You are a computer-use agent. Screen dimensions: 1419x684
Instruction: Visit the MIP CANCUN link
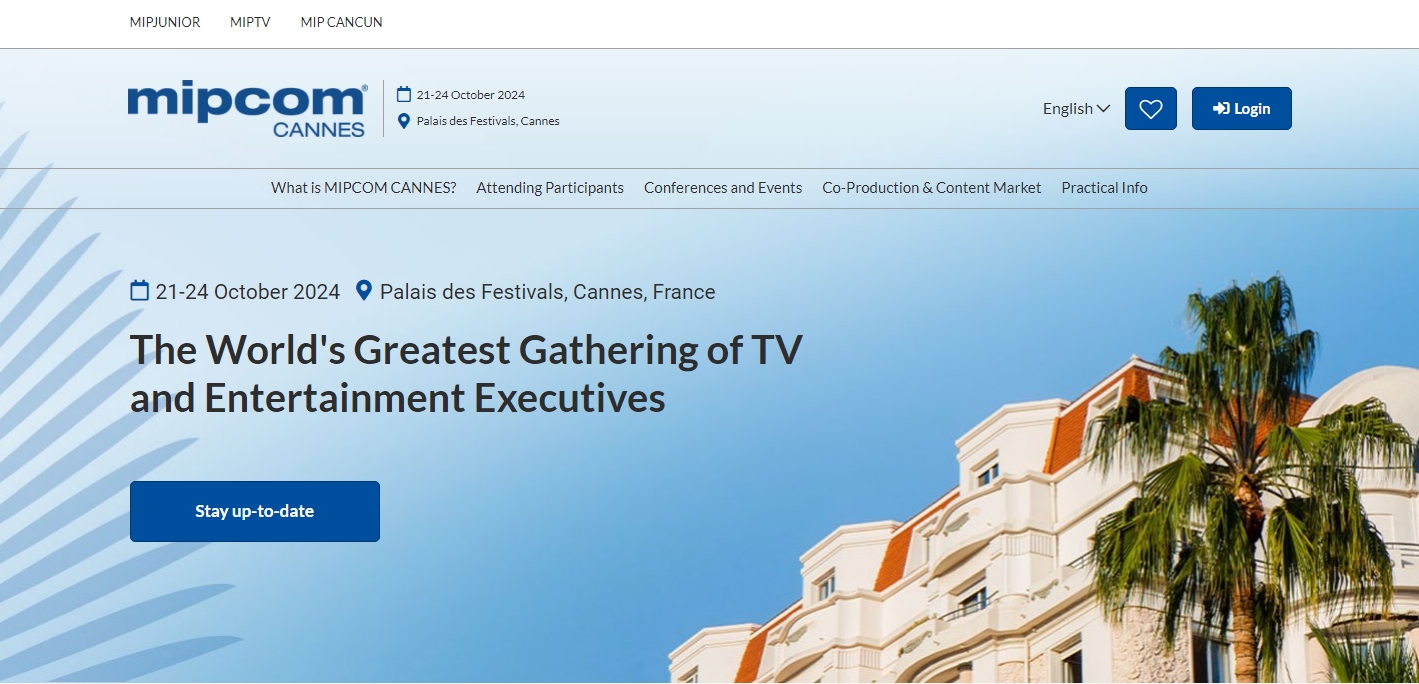coord(341,22)
